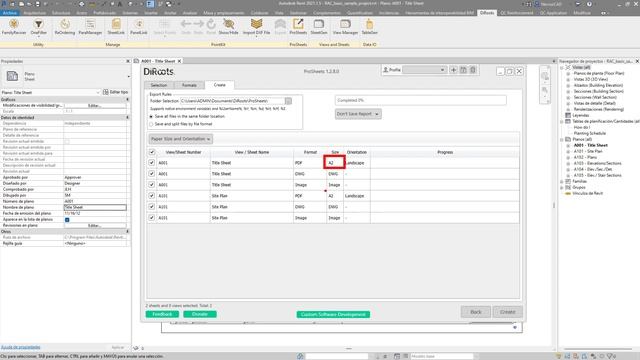Launch the PanelLink tool
The width and height of the screenshot is (640, 360).
(139, 27)
